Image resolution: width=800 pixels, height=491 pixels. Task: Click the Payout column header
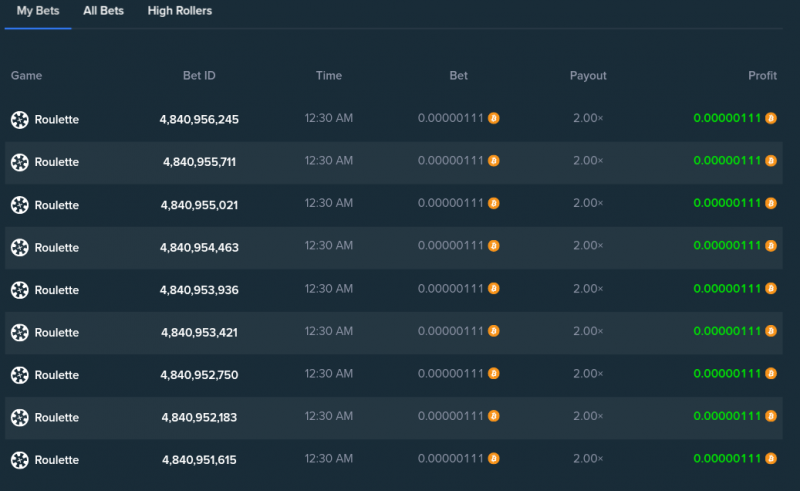588,76
